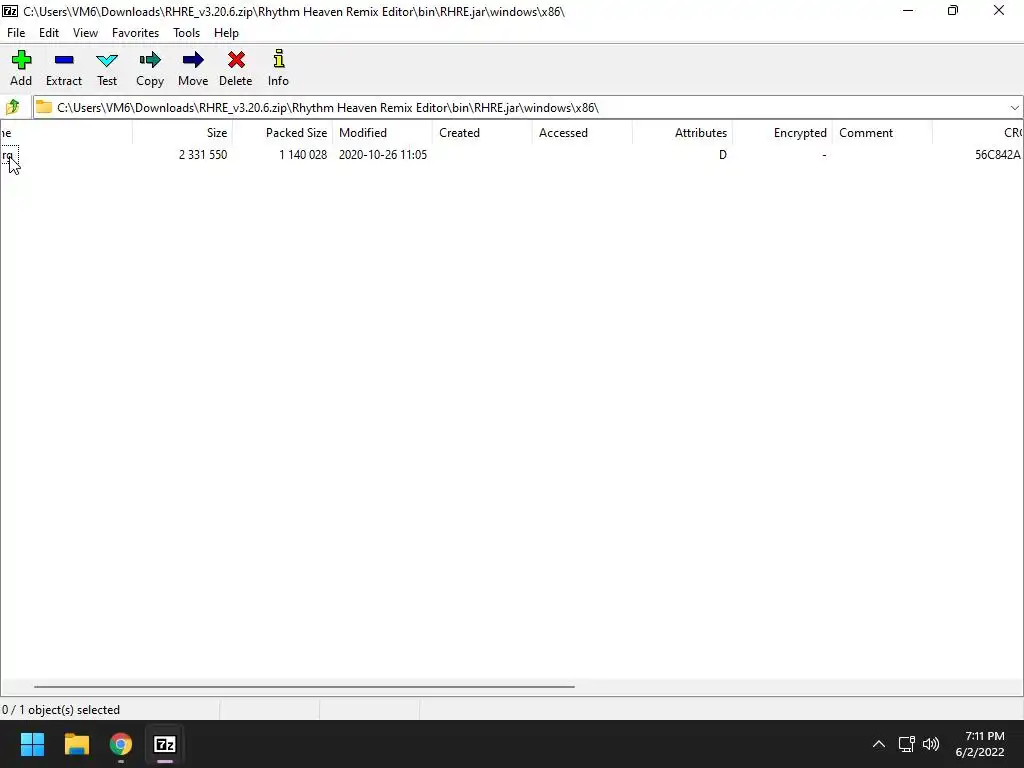Click the '0 / 1 object(s) selected' status
This screenshot has width=1024, height=768.
(61, 710)
